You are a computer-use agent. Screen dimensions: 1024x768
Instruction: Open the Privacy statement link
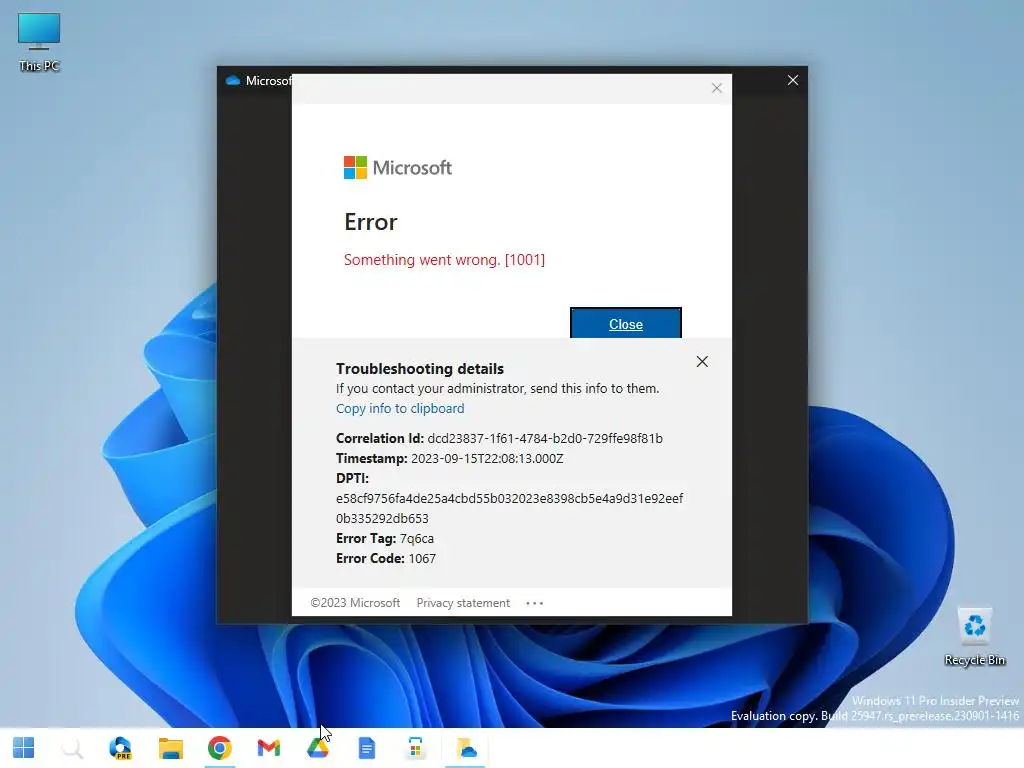click(463, 603)
